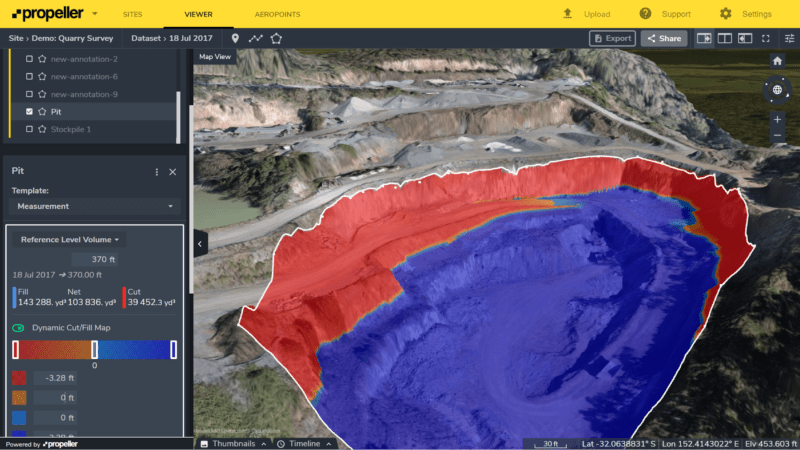Click the 370 ft reference level field
The height and width of the screenshot is (450, 800).
[95, 259]
